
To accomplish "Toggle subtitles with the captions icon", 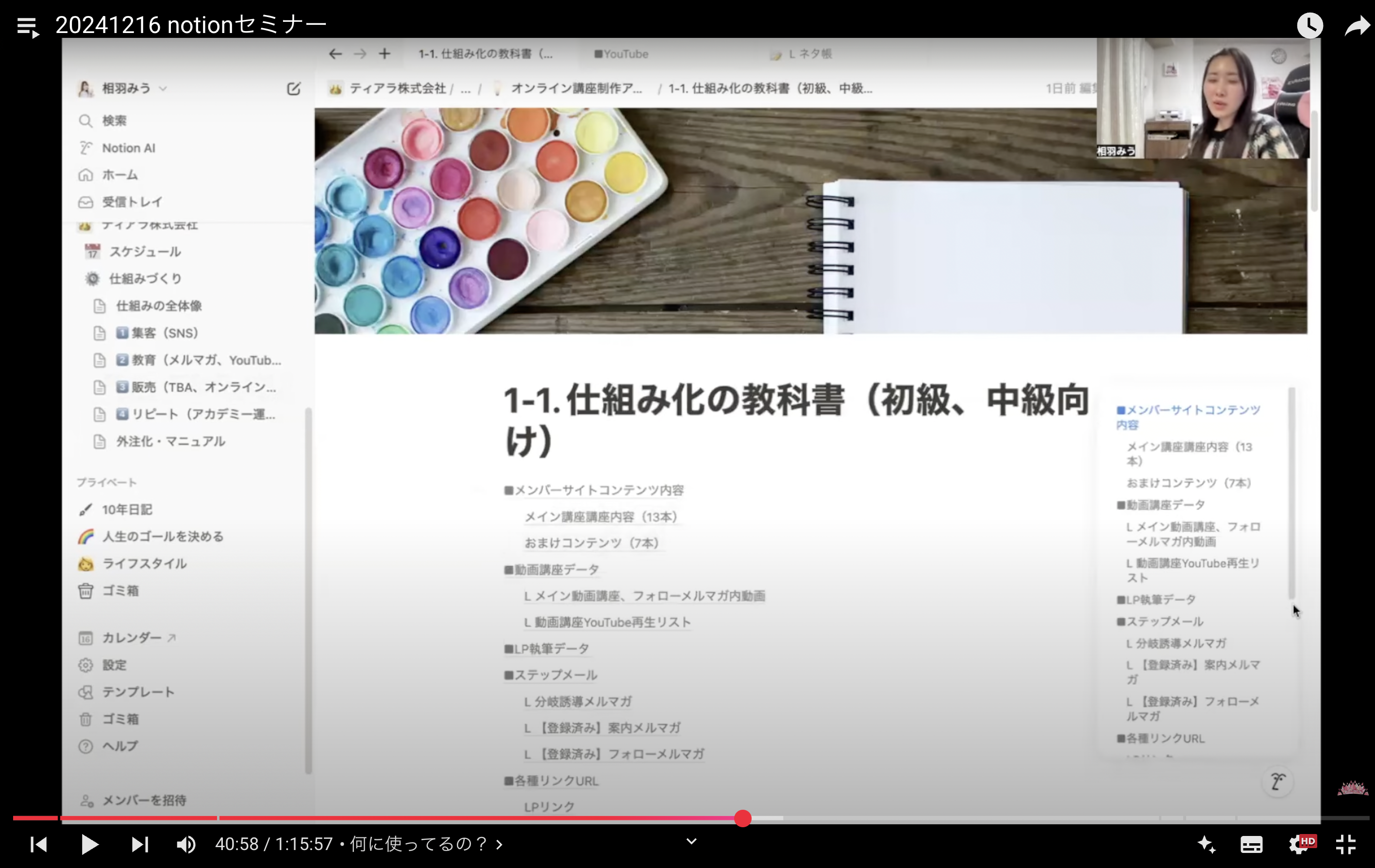I will [1251, 844].
